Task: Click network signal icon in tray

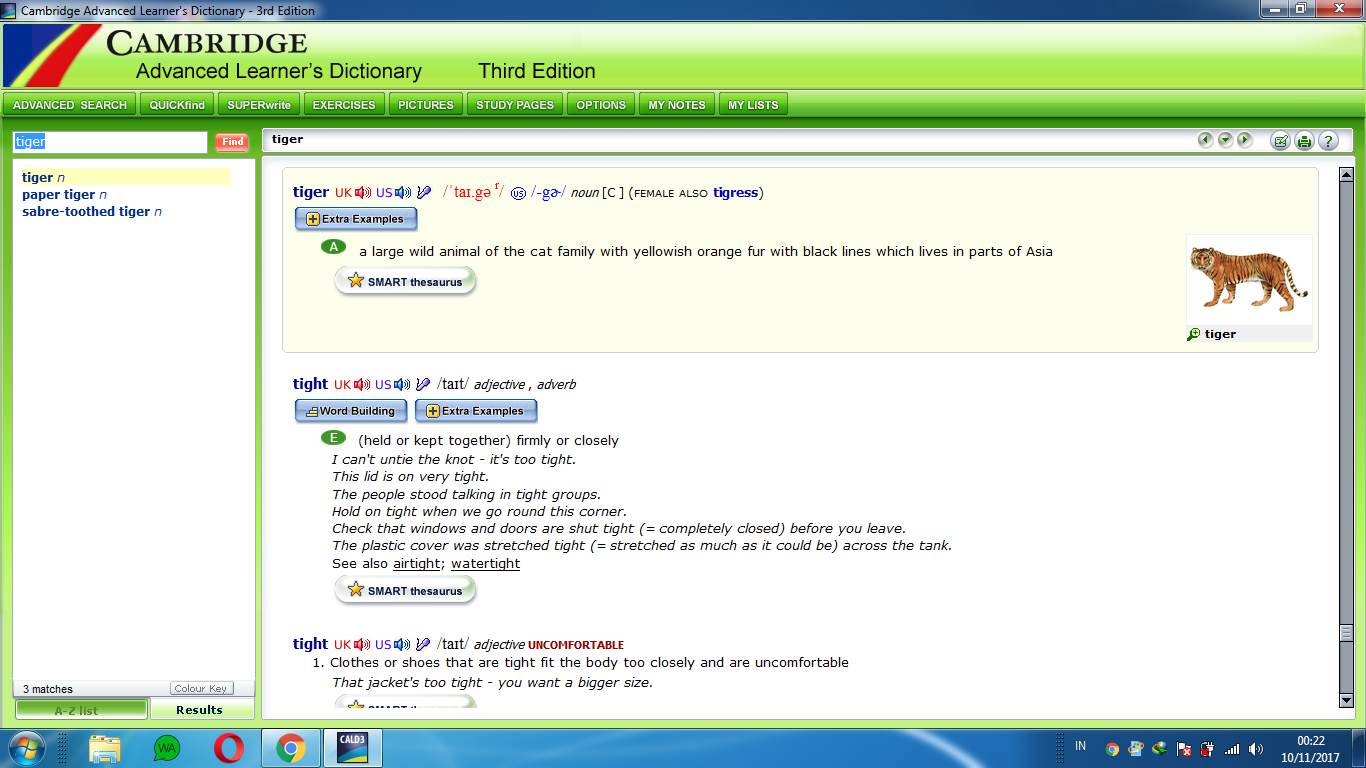Action: coord(1232,748)
